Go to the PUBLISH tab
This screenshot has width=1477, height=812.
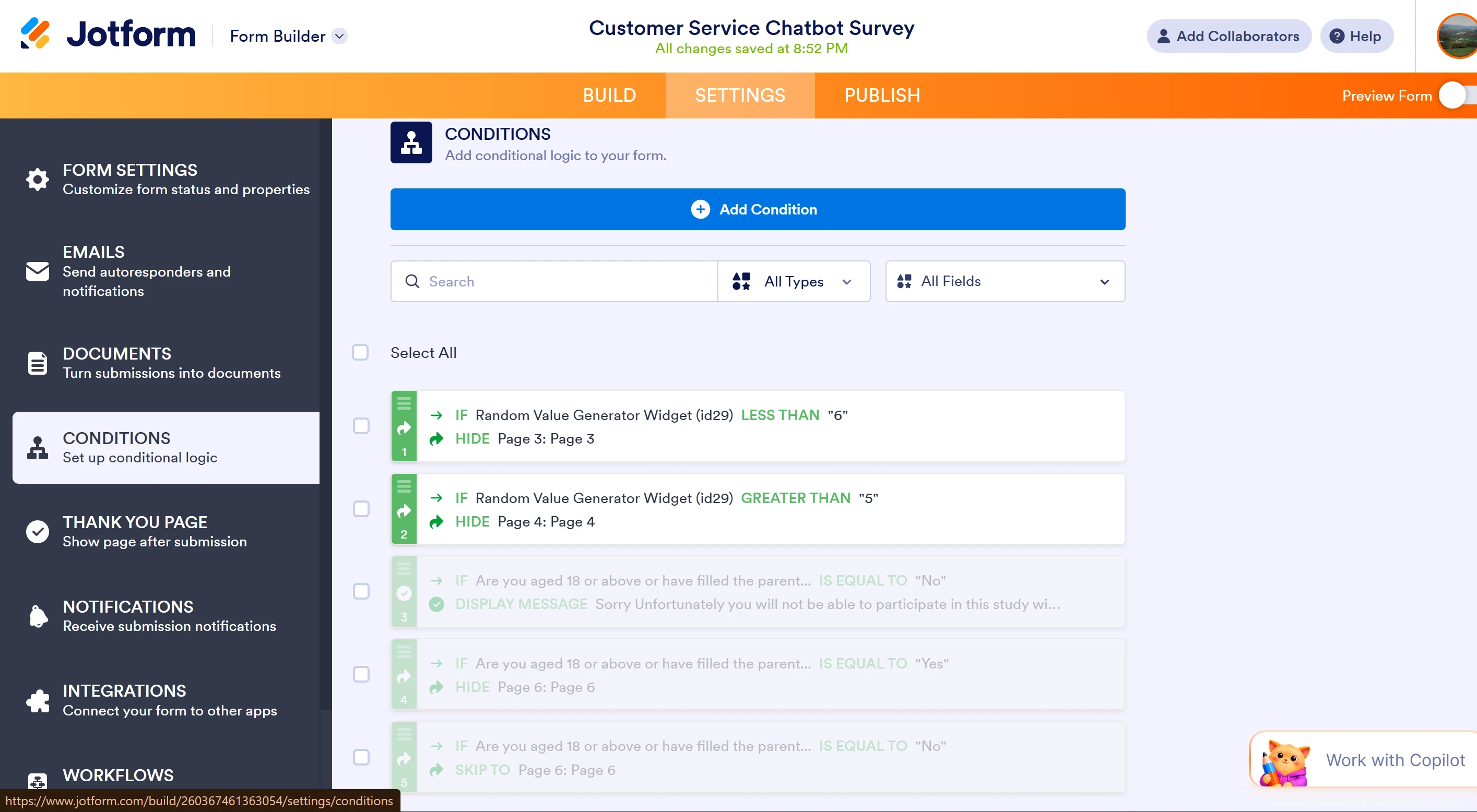882,95
